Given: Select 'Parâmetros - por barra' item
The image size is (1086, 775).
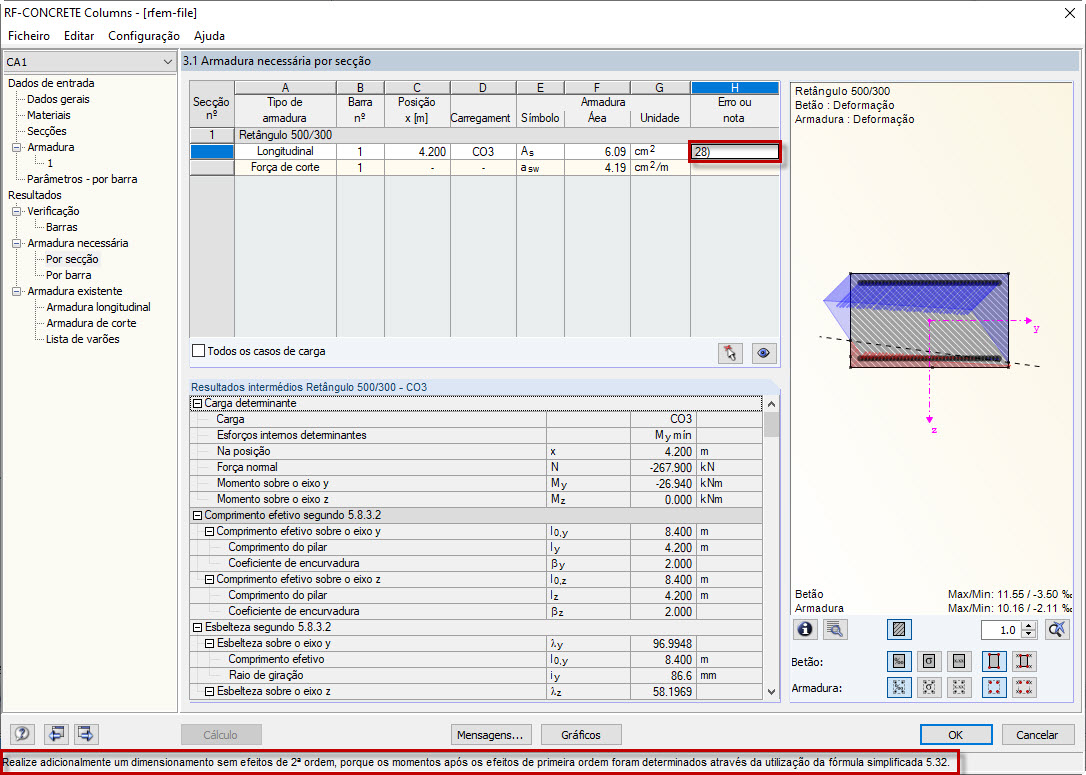Looking at the screenshot, I should click(82, 179).
